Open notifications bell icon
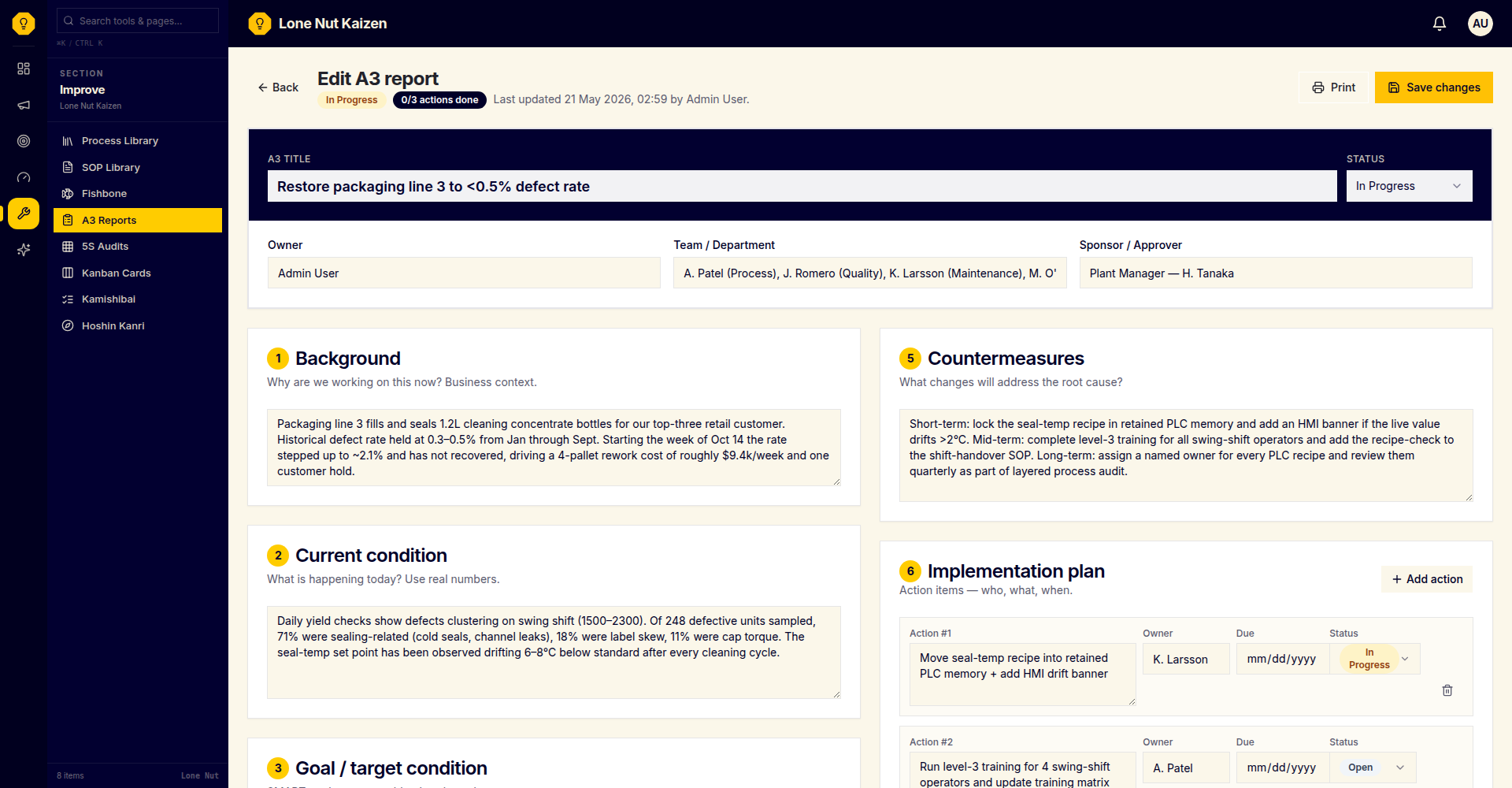 tap(1440, 24)
